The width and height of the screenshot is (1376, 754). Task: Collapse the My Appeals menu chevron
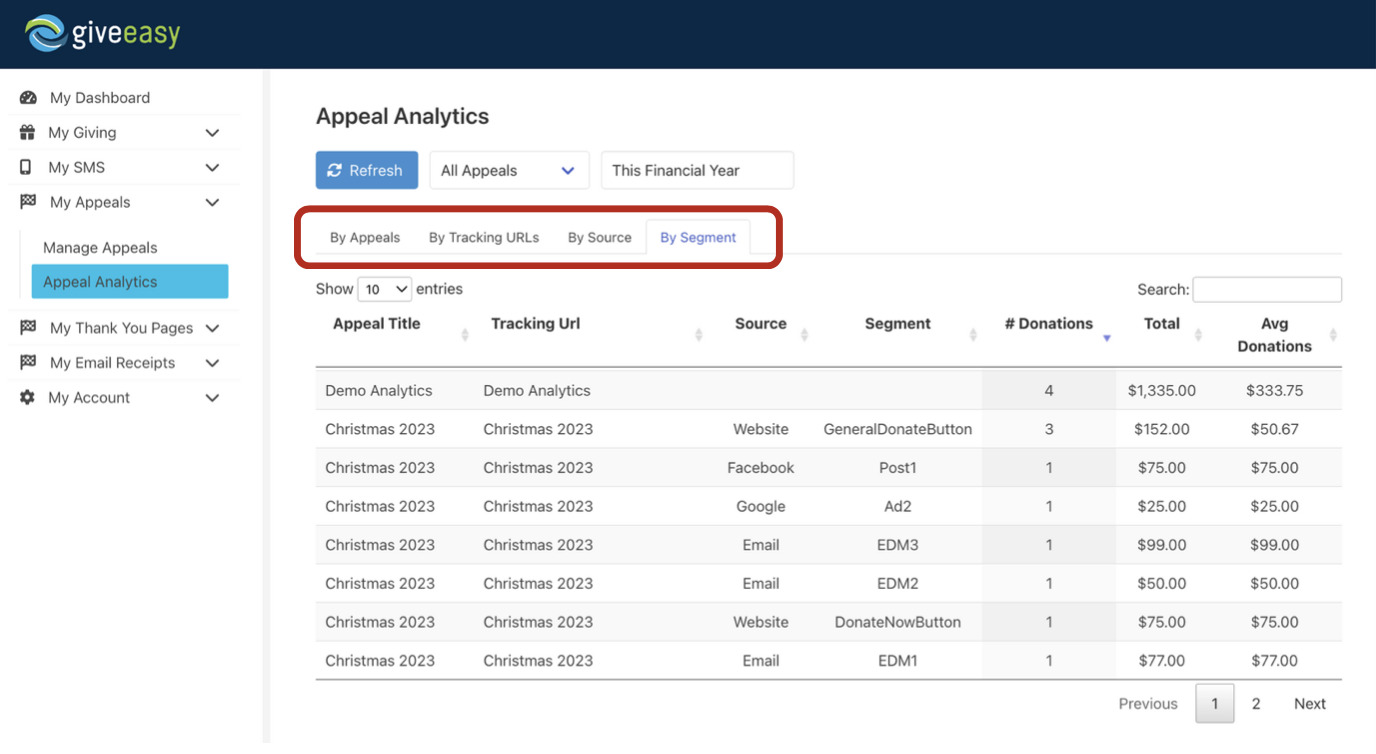tap(212, 203)
